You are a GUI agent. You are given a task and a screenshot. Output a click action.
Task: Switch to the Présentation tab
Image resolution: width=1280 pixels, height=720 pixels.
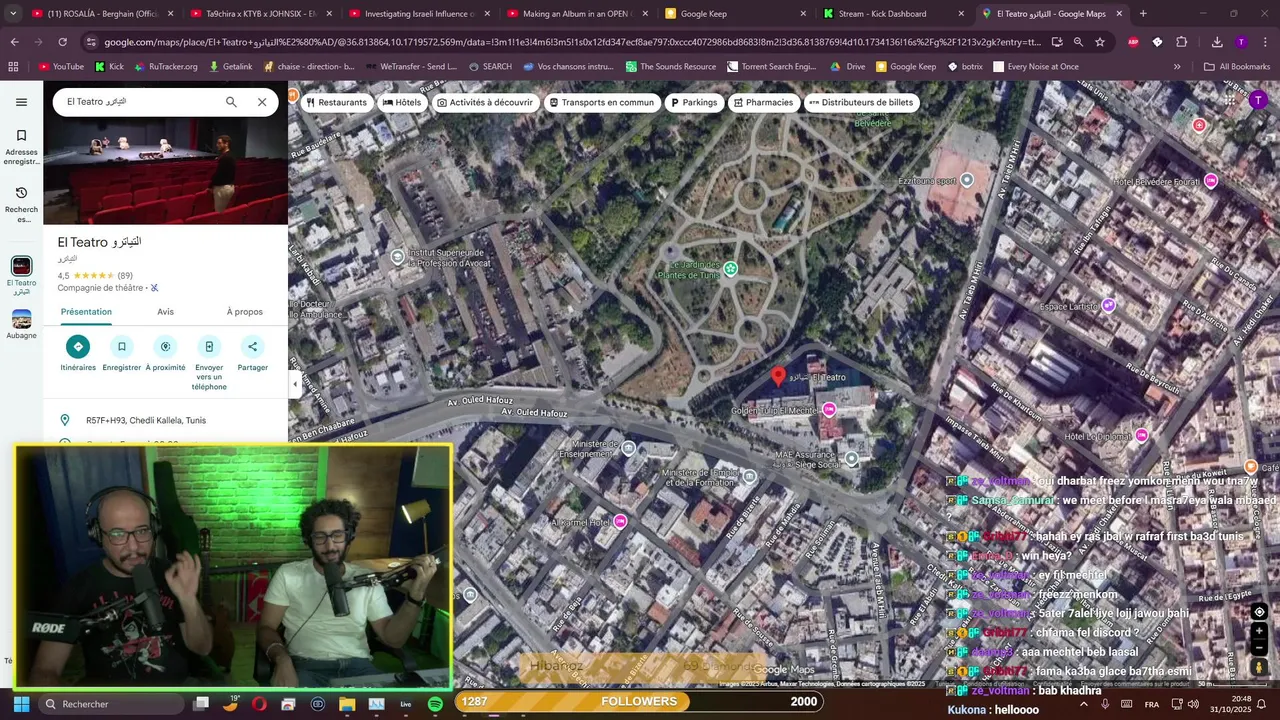[x=86, y=312]
